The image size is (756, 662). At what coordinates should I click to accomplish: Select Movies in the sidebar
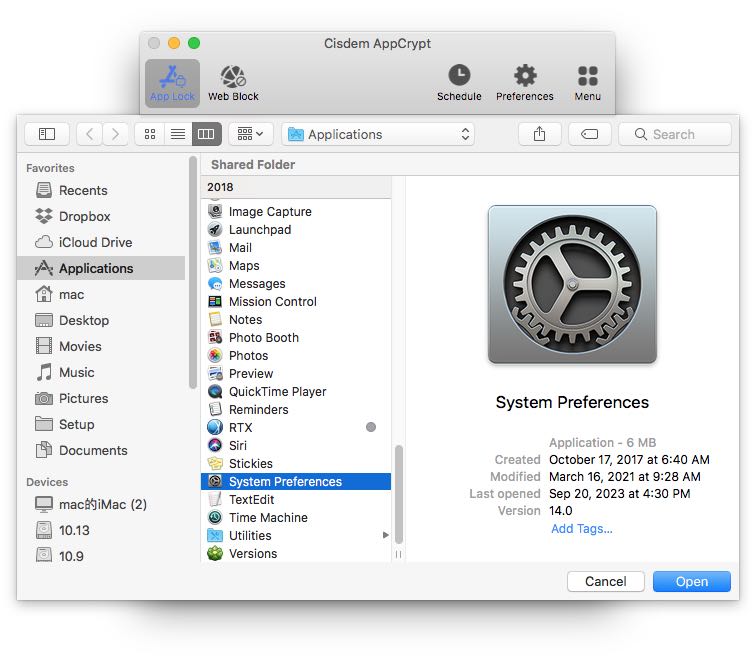pos(101,346)
